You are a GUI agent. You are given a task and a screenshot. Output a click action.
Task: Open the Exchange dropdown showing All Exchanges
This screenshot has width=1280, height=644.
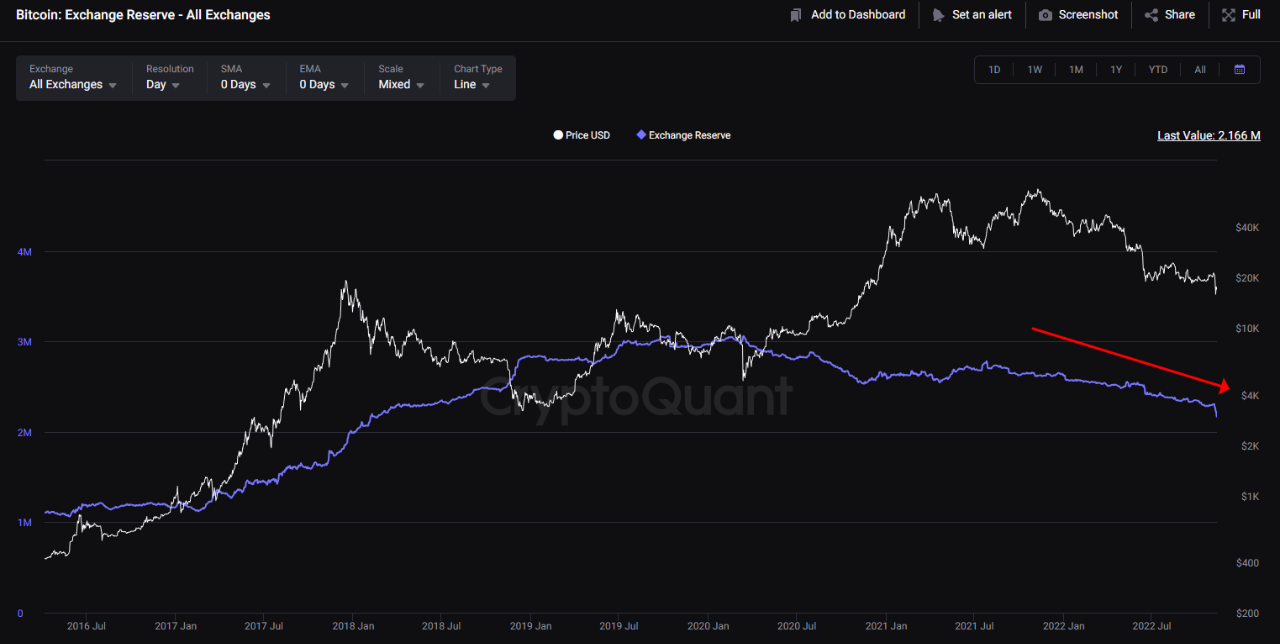[x=73, y=78]
